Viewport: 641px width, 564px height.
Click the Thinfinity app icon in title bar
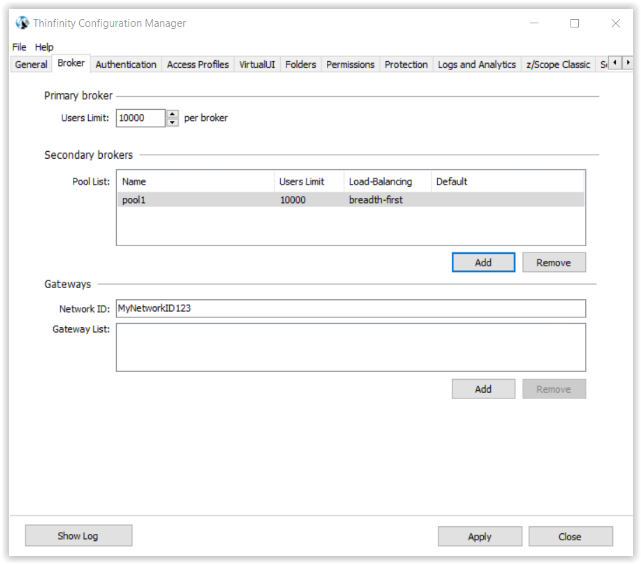coord(22,23)
